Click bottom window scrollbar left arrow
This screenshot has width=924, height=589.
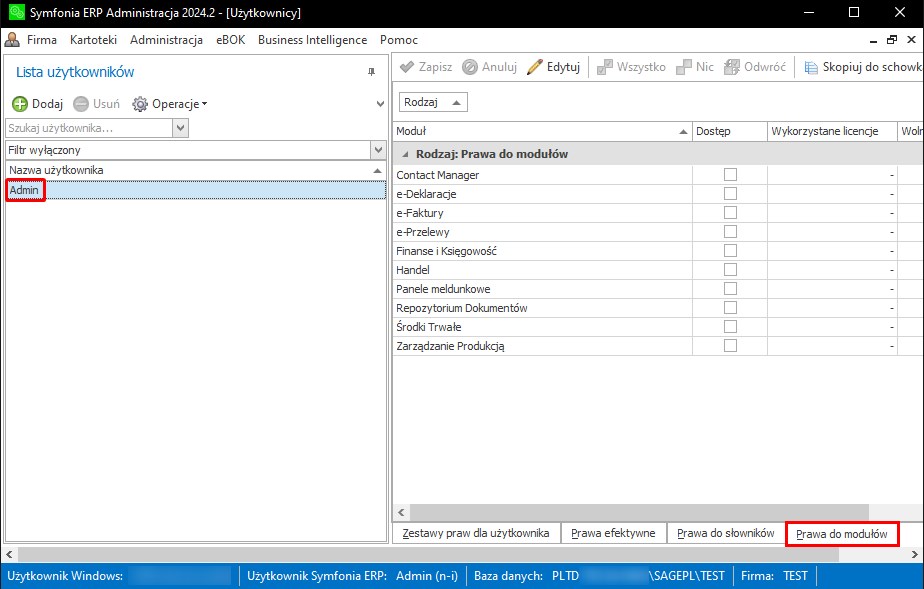(x=9, y=554)
